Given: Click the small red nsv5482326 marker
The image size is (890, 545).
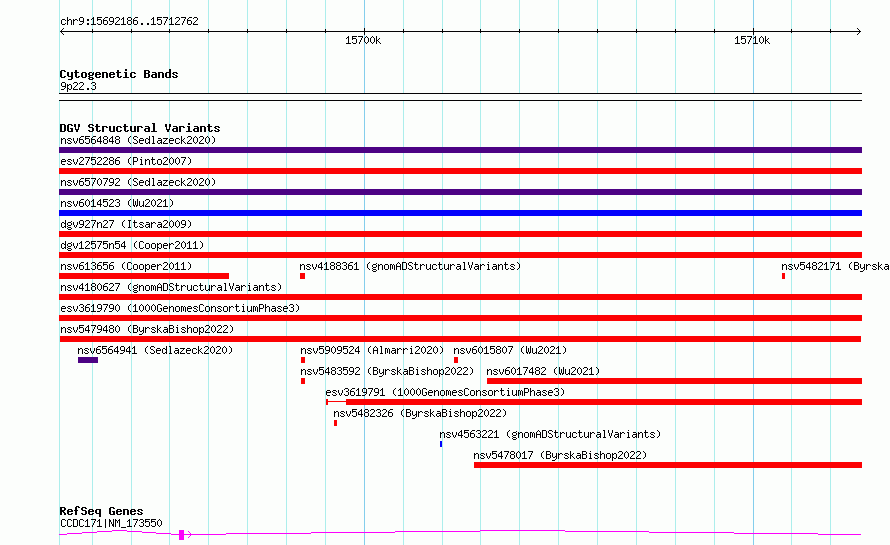Looking at the screenshot, I should pyautogui.click(x=335, y=423).
